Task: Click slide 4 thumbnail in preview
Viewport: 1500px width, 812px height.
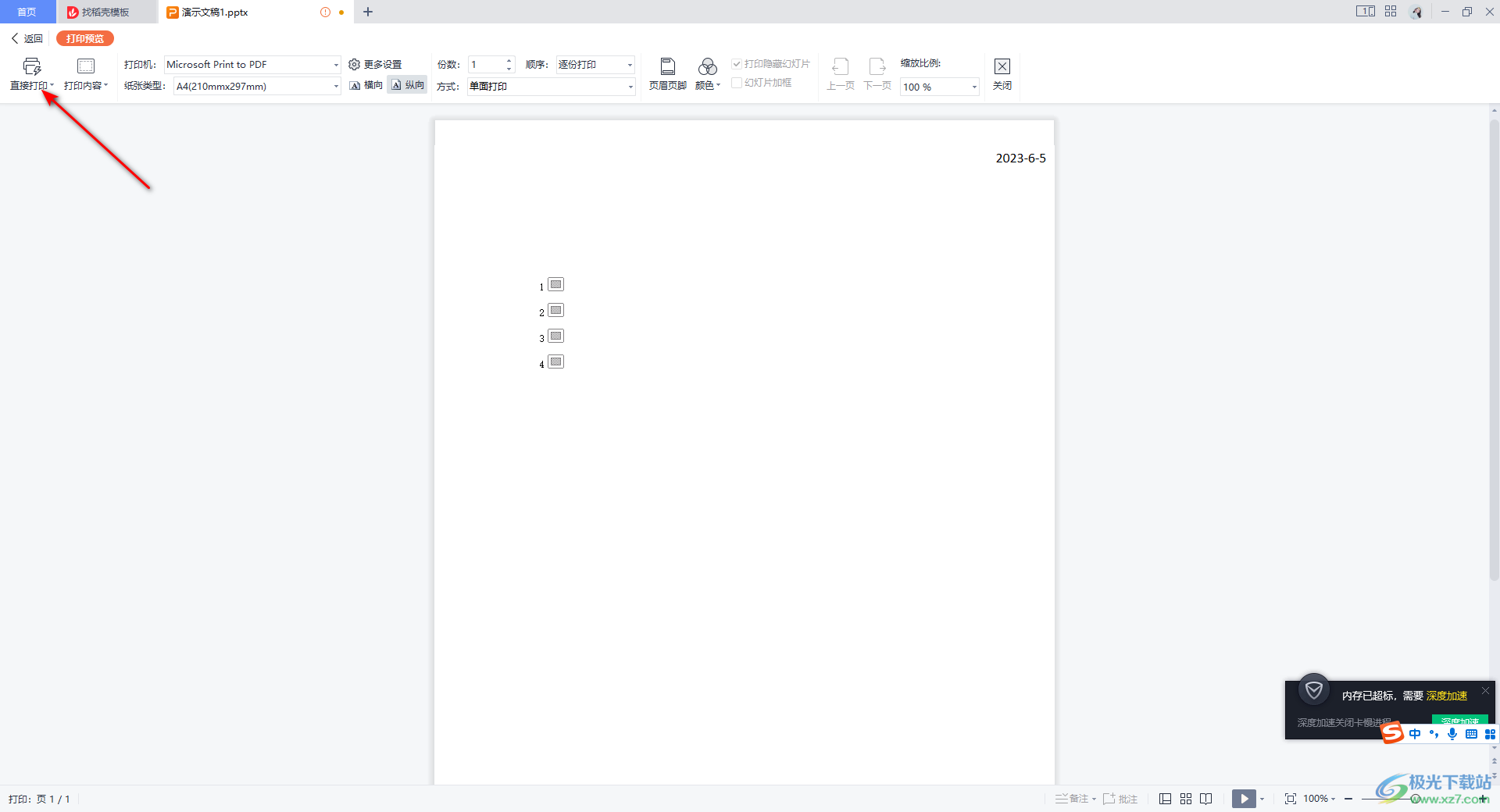Action: point(556,361)
